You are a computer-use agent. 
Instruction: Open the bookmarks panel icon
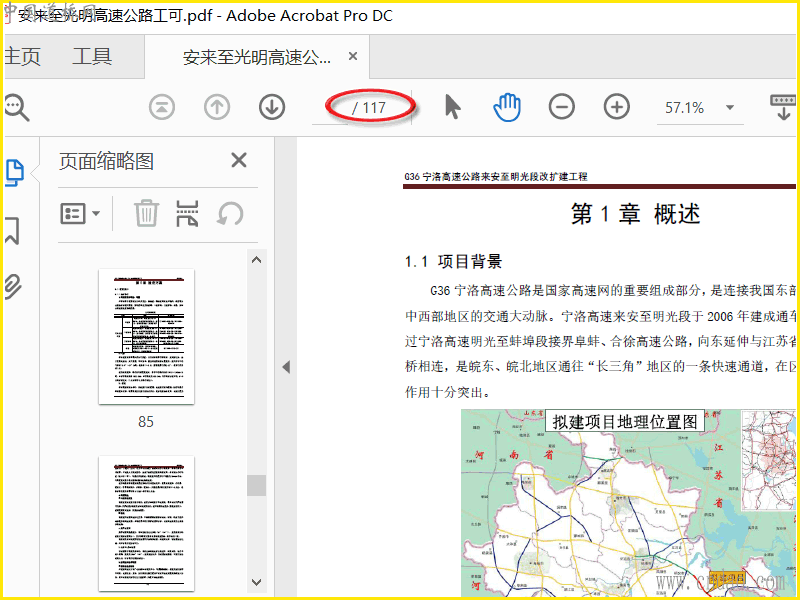click(12, 230)
